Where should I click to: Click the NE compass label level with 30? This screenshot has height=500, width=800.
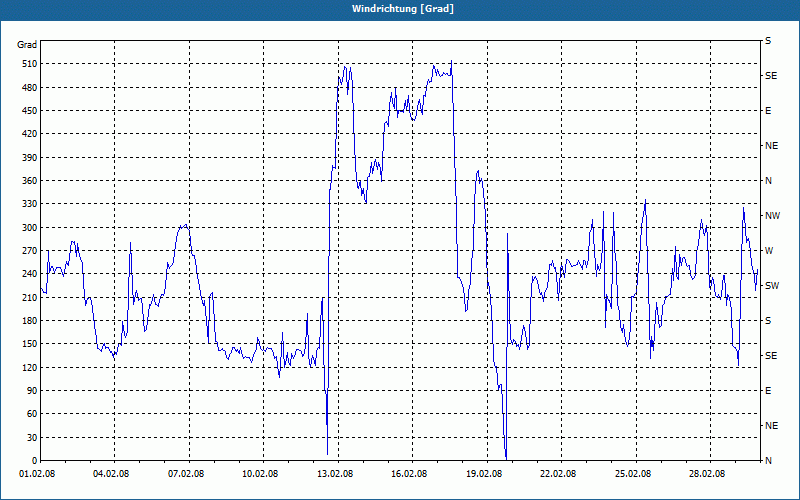[x=772, y=426]
